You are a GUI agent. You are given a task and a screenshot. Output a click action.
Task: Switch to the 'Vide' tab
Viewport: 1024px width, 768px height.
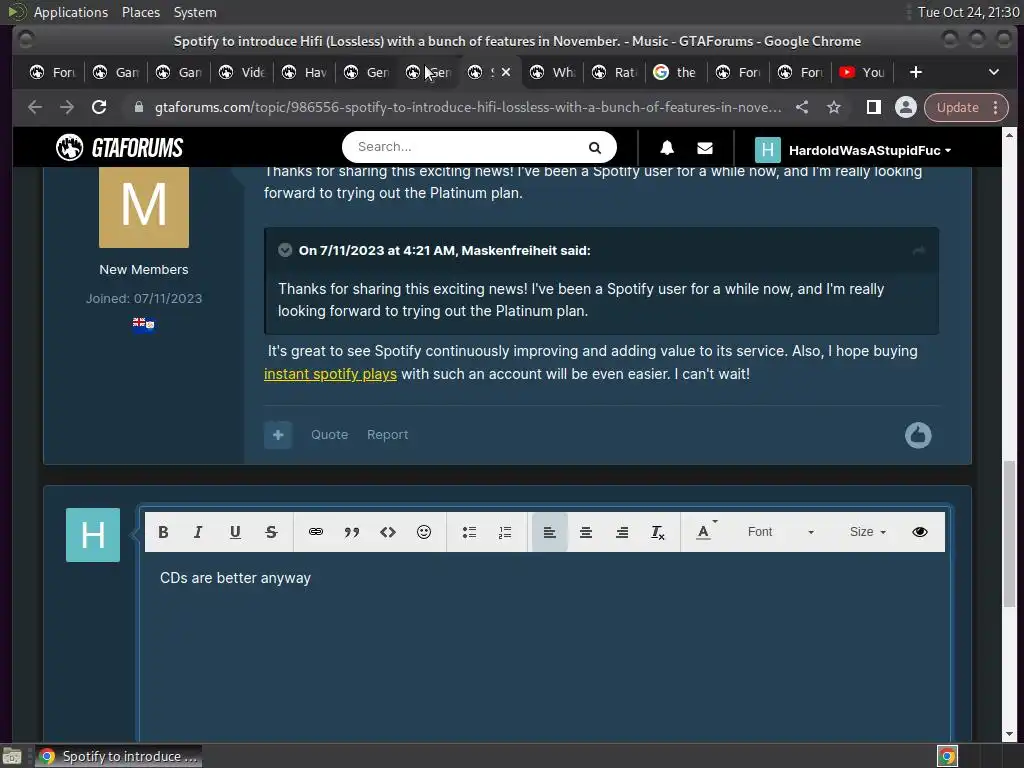(242, 72)
